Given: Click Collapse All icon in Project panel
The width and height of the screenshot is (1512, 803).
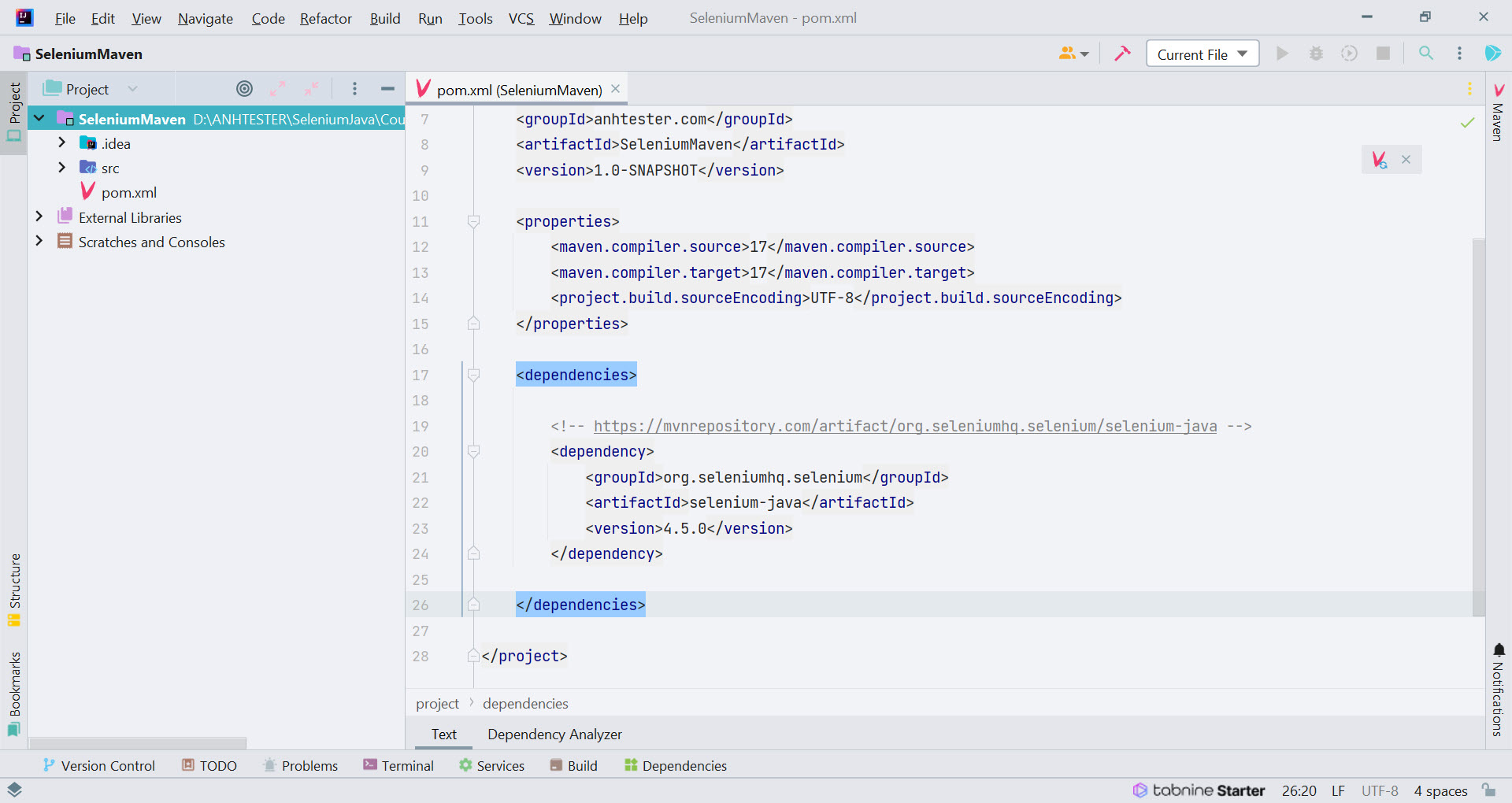Looking at the screenshot, I should (312, 89).
